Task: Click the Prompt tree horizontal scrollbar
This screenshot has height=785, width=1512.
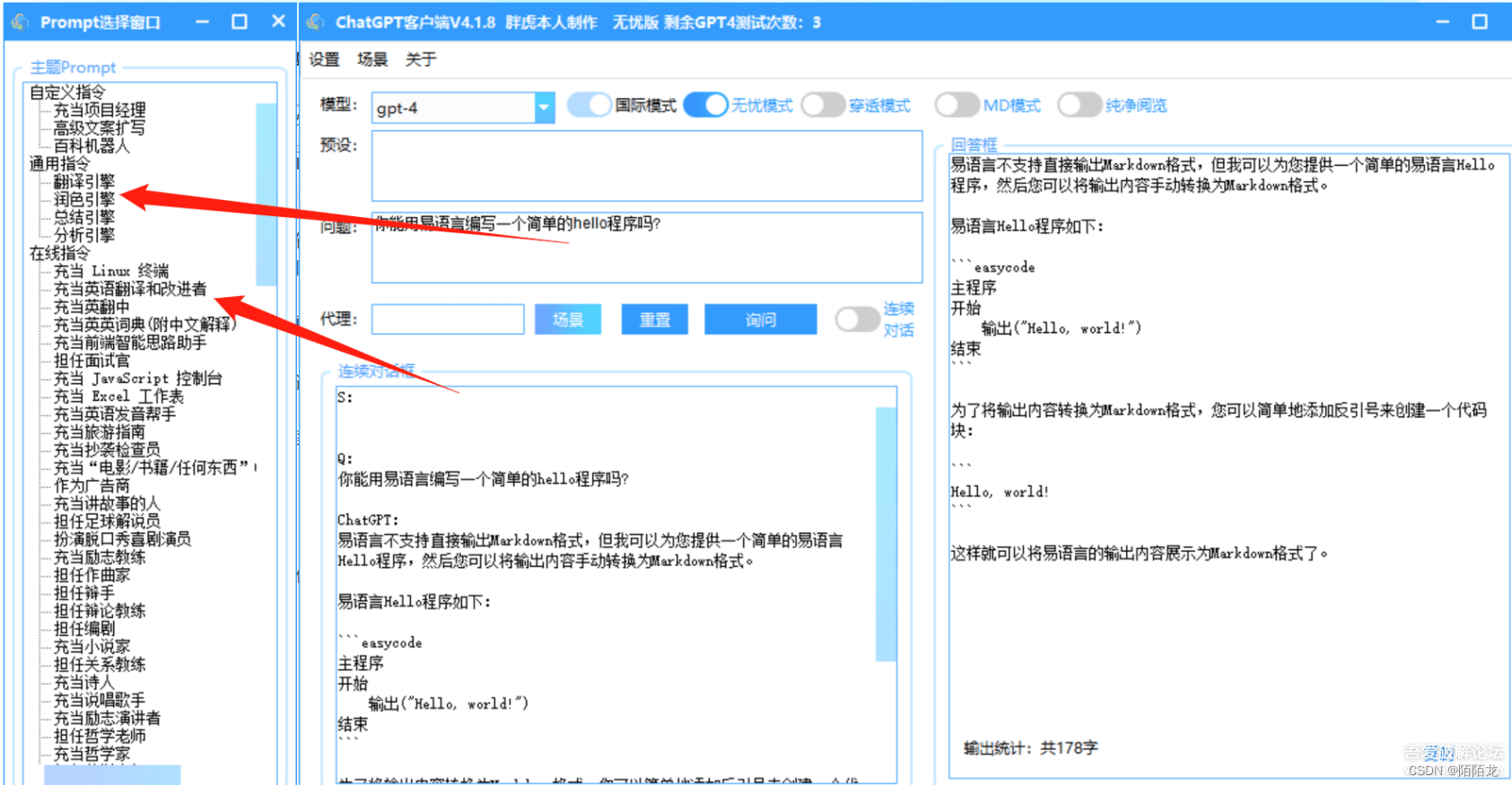Action: click(x=112, y=775)
